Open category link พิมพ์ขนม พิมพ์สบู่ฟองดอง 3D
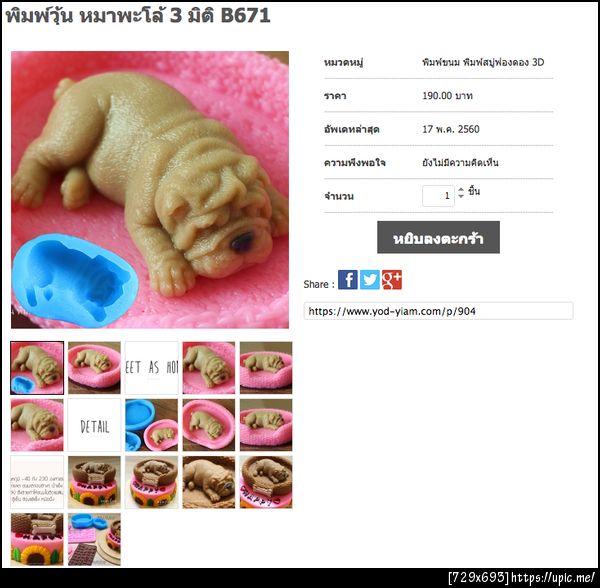 pos(483,62)
